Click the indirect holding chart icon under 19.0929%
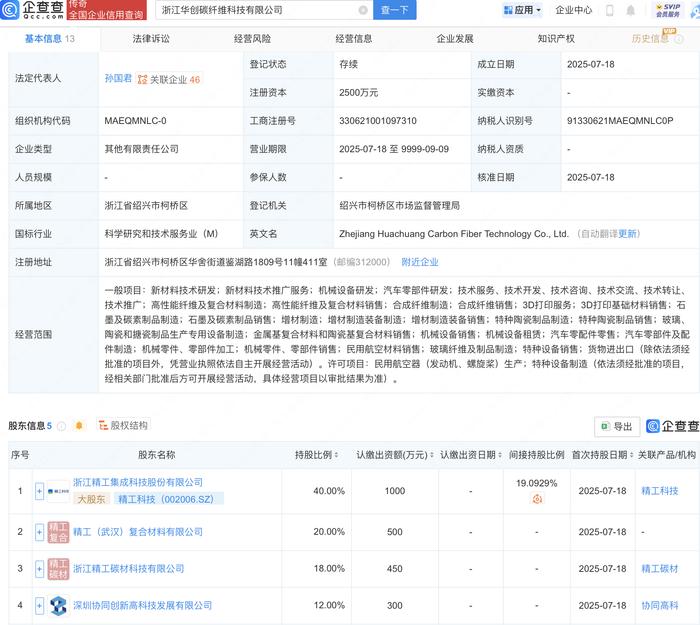Viewport: 700px width, 625px height. coord(537,499)
